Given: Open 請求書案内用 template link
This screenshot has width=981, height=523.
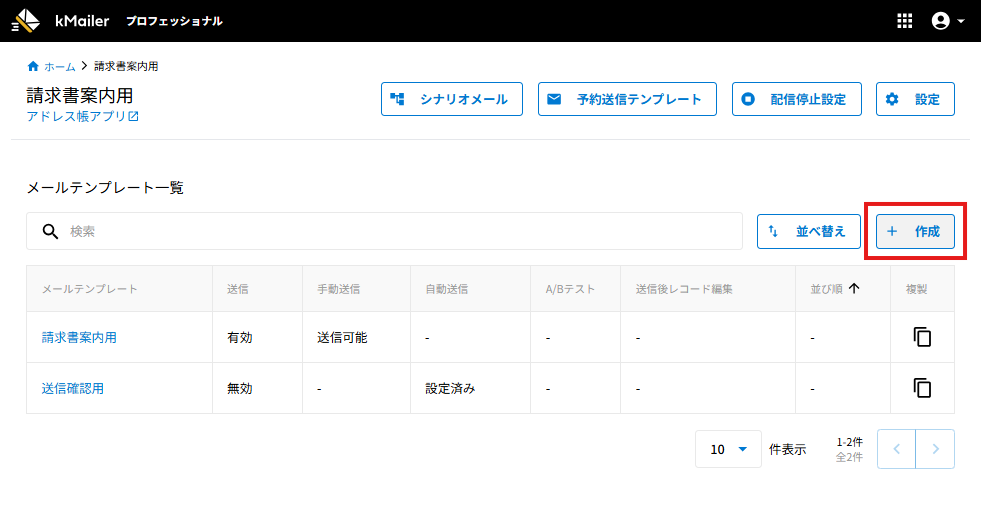Looking at the screenshot, I should 79,337.
